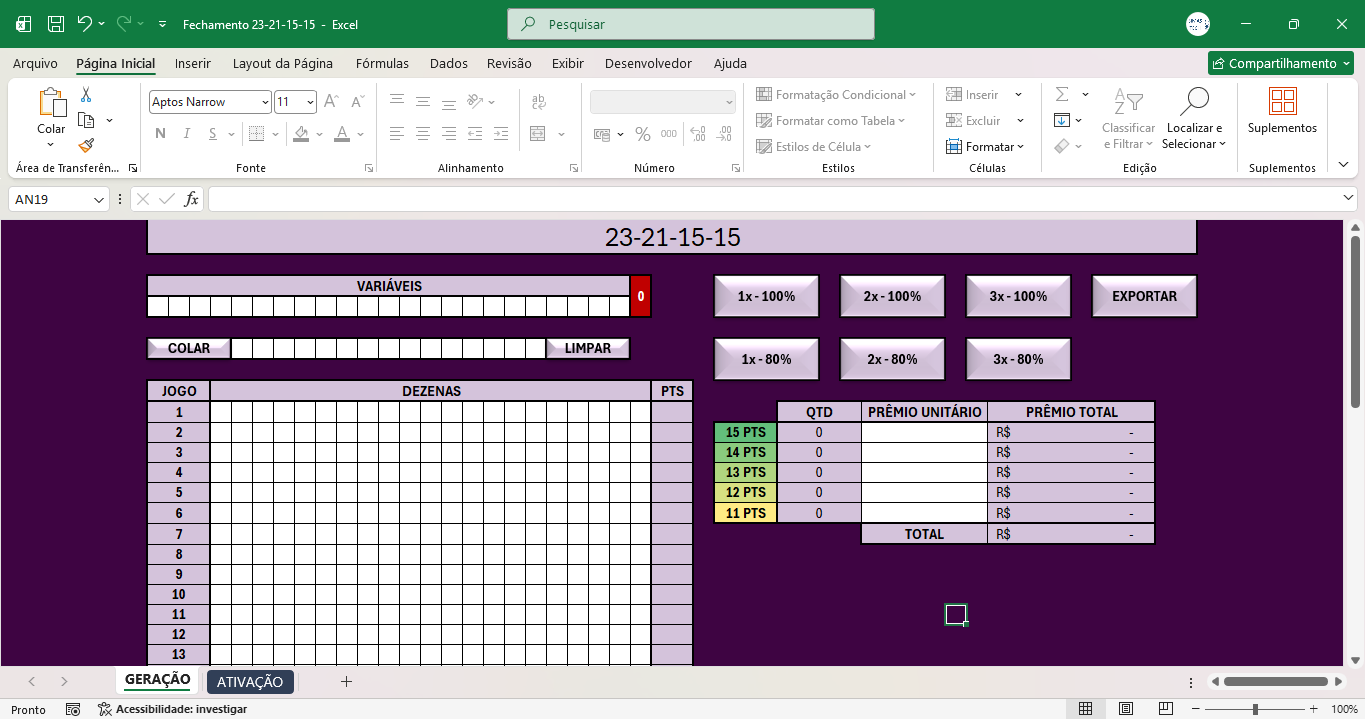Click the percent style icon
Image resolution: width=1365 pixels, height=719 pixels.
coord(643,134)
